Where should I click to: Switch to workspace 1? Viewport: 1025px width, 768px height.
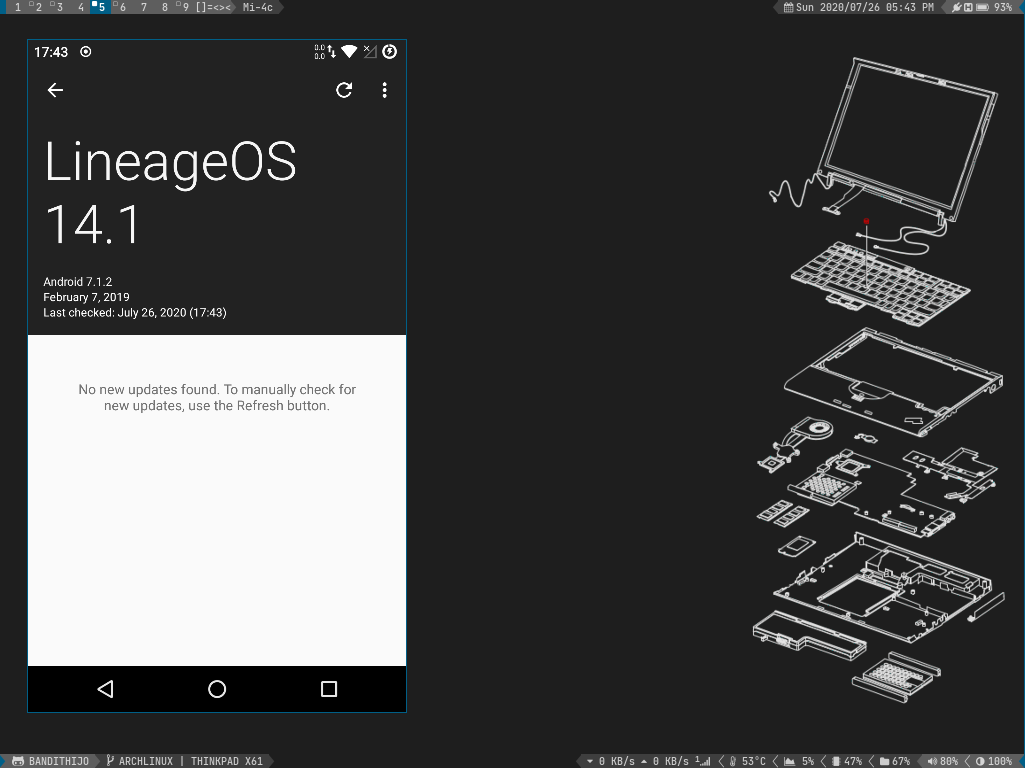click(x=18, y=7)
